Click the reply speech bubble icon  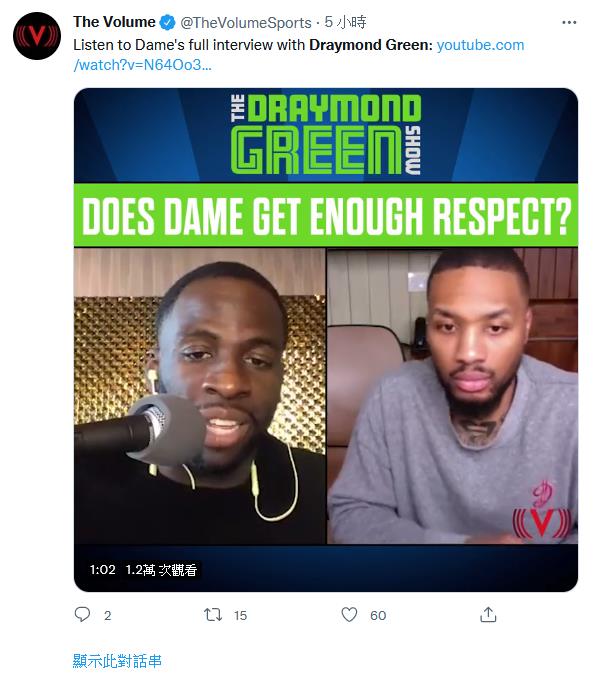point(82,615)
